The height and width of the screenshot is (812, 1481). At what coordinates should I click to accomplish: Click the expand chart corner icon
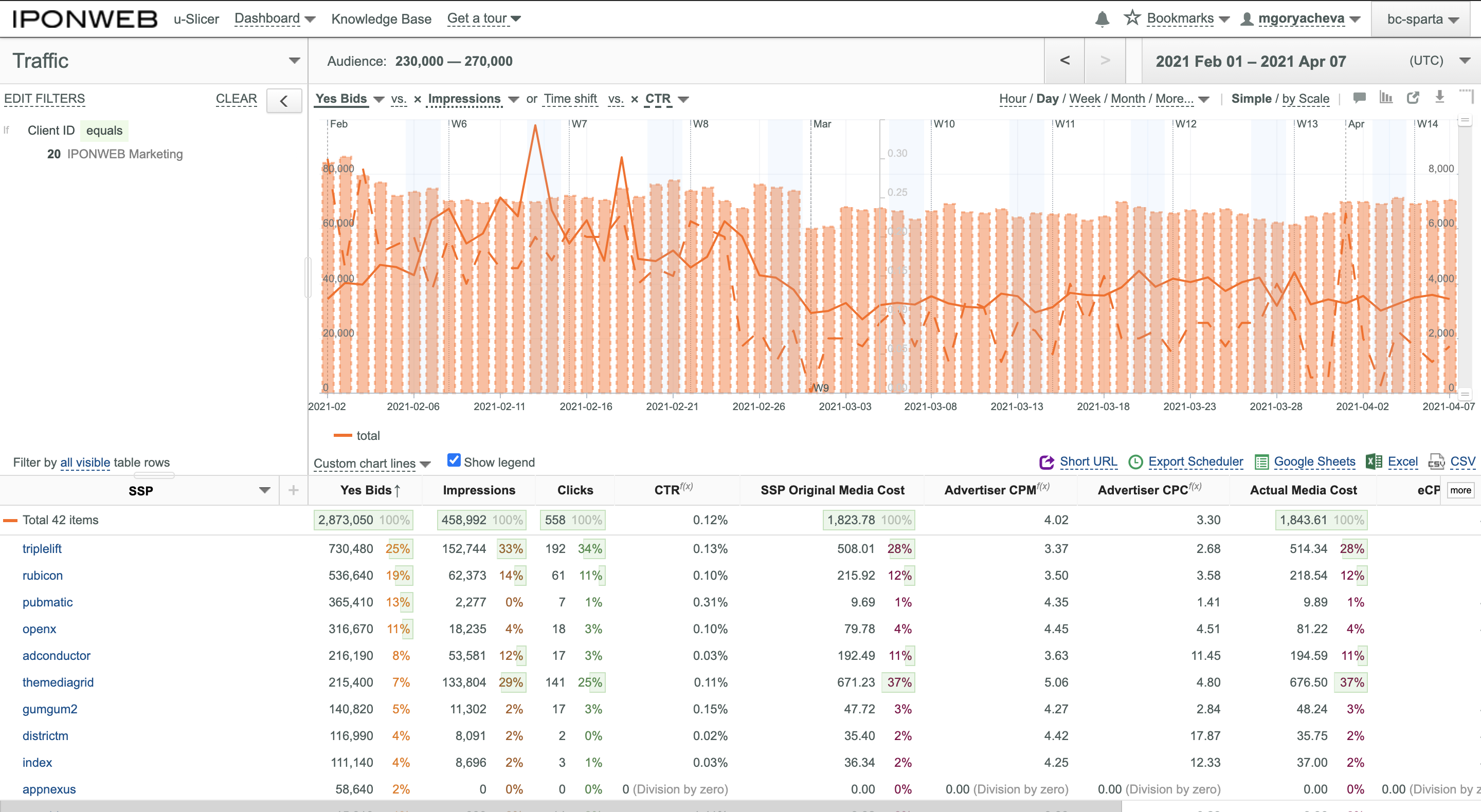(x=1467, y=96)
